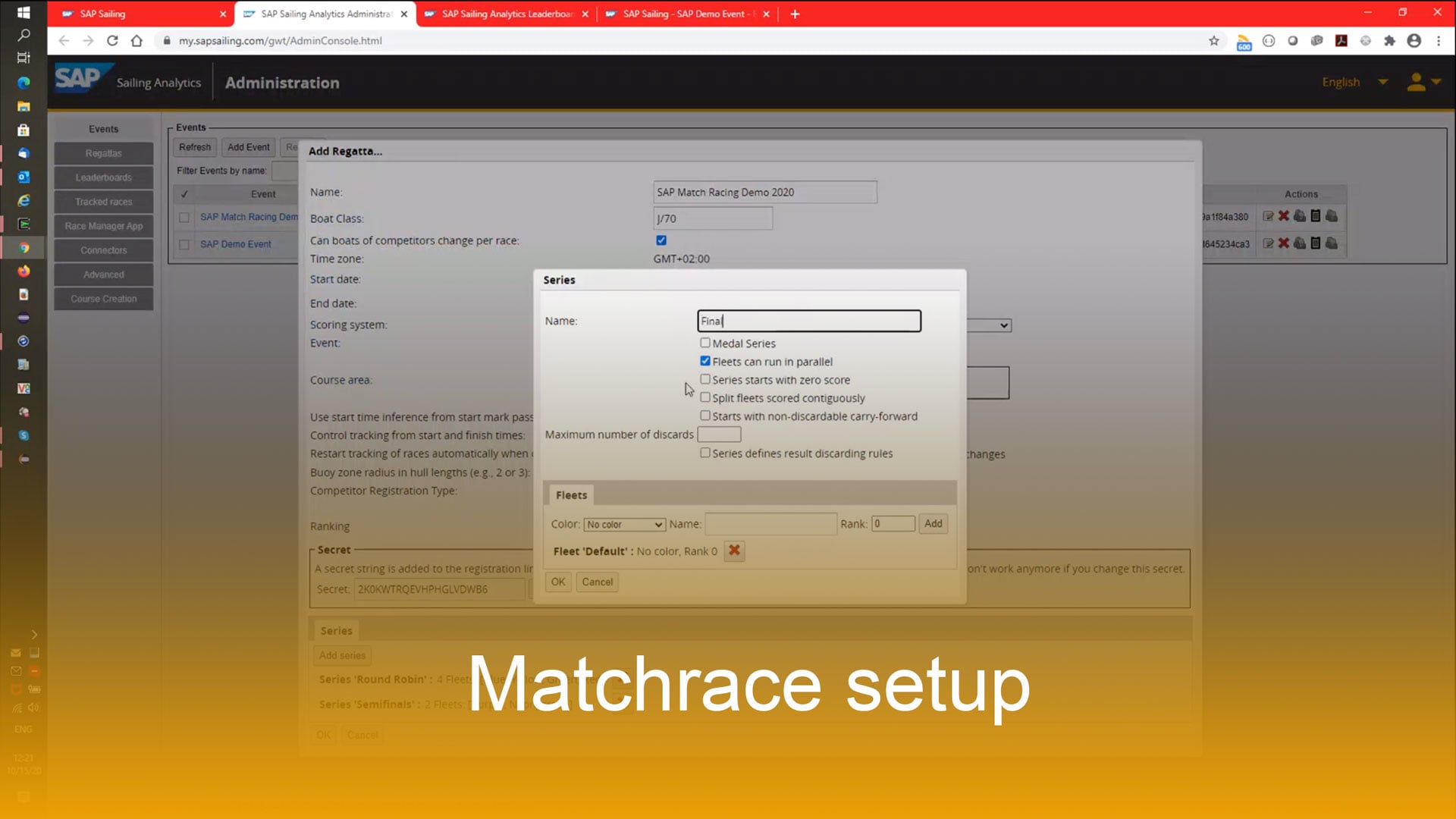Viewport: 1456px width, 819px height.
Task: Click the red X delete icon for SAP Demo Event
Action: 1283,243
